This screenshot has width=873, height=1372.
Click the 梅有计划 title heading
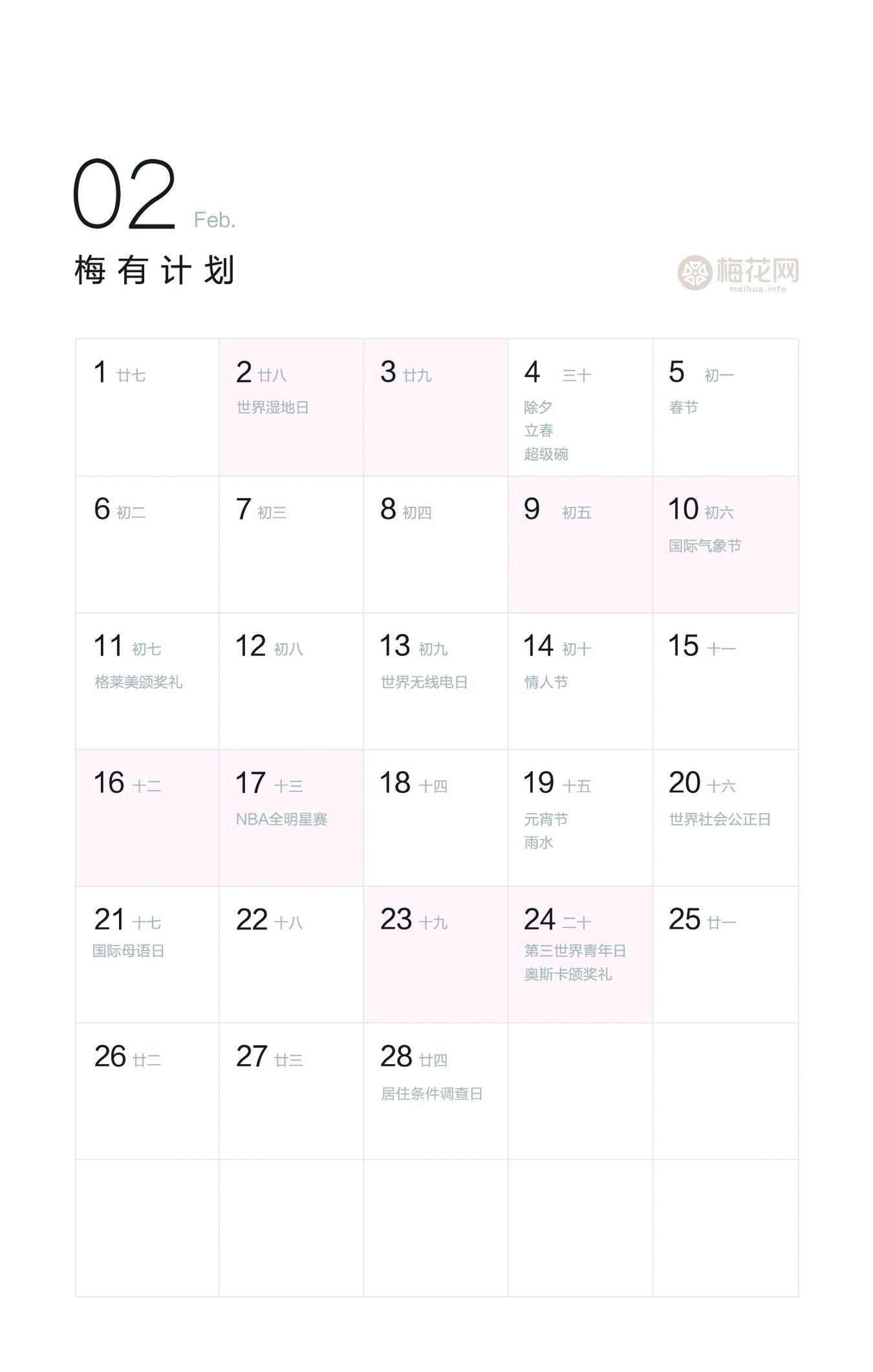click(154, 270)
